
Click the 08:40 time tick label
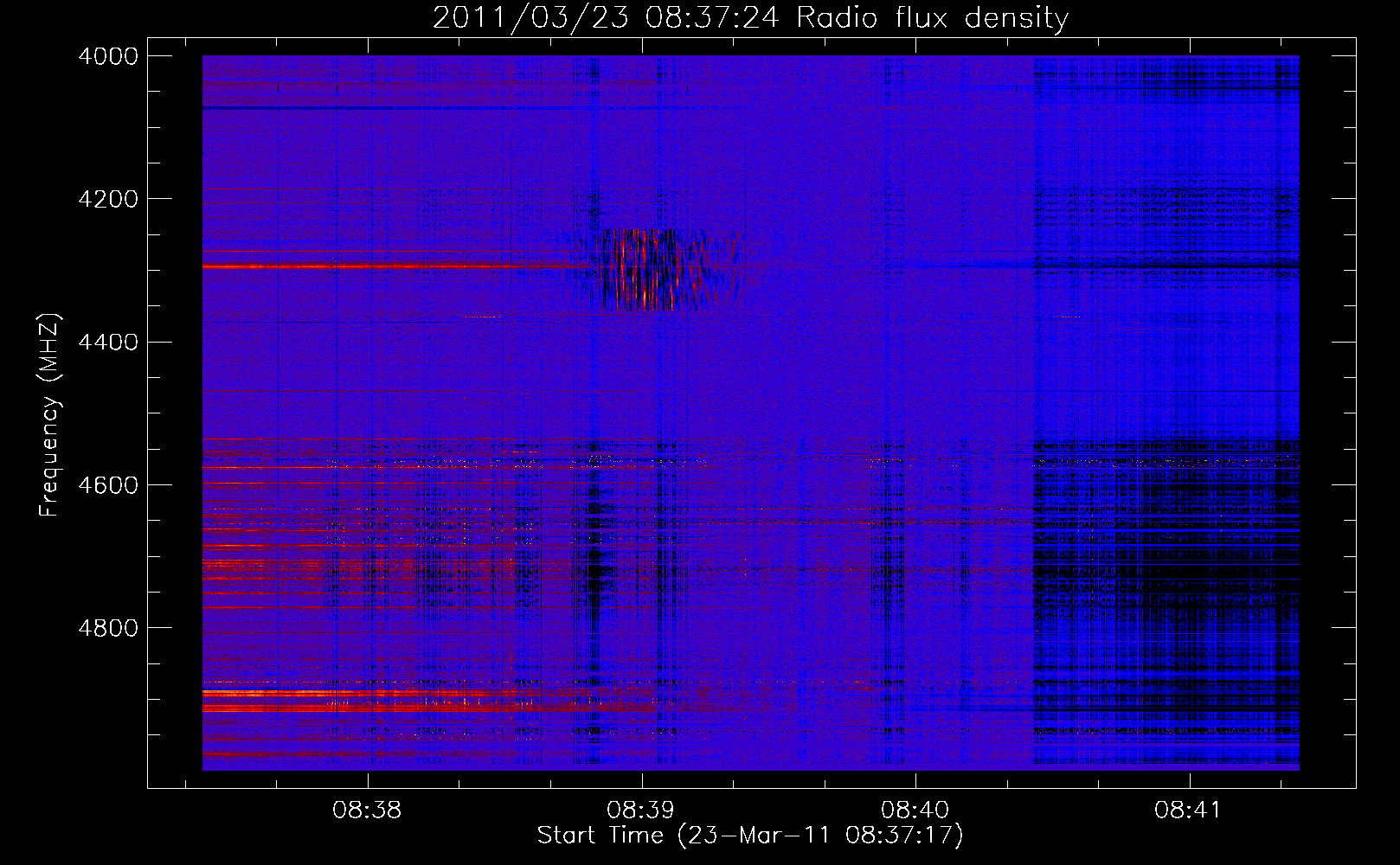point(915,811)
